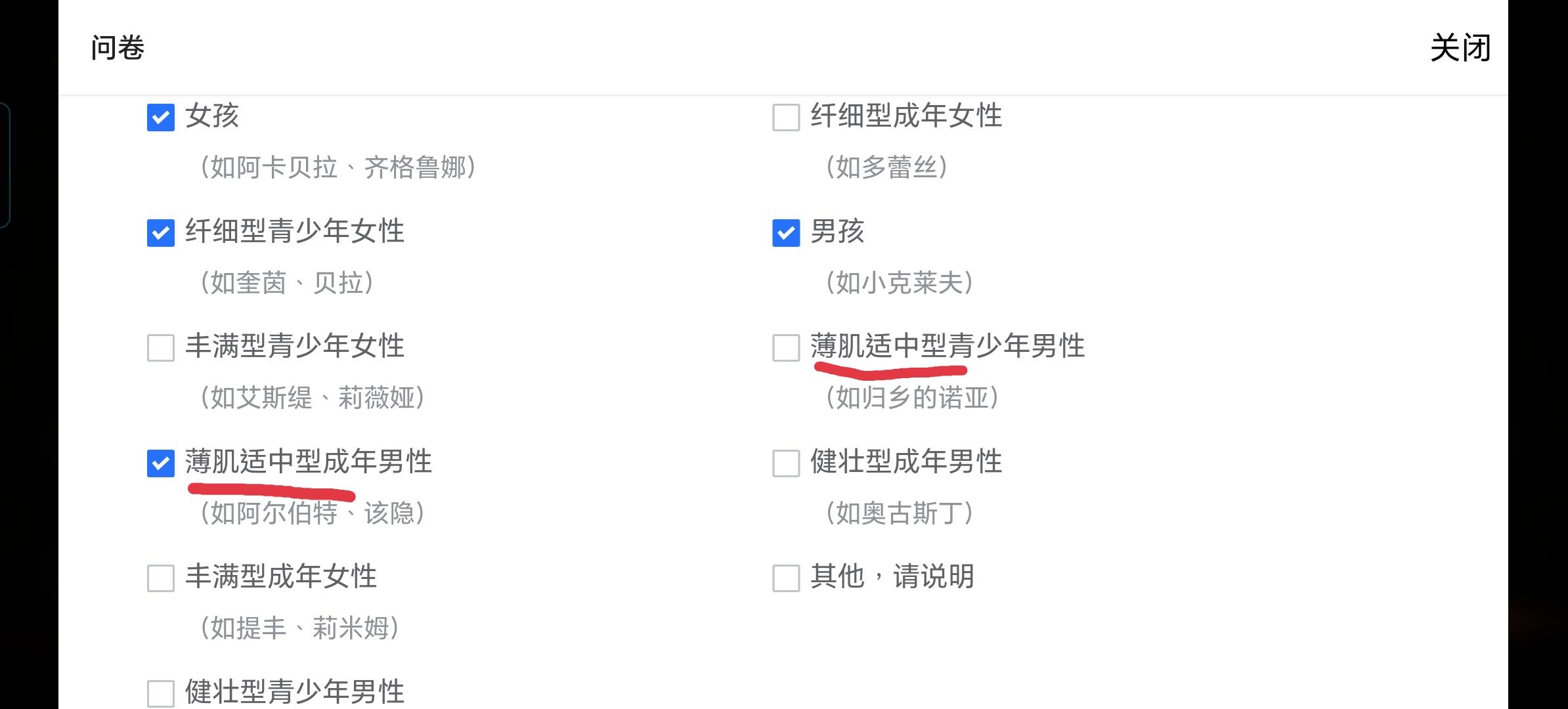Uncheck the 纤细型青少年女性 option

coord(161,233)
